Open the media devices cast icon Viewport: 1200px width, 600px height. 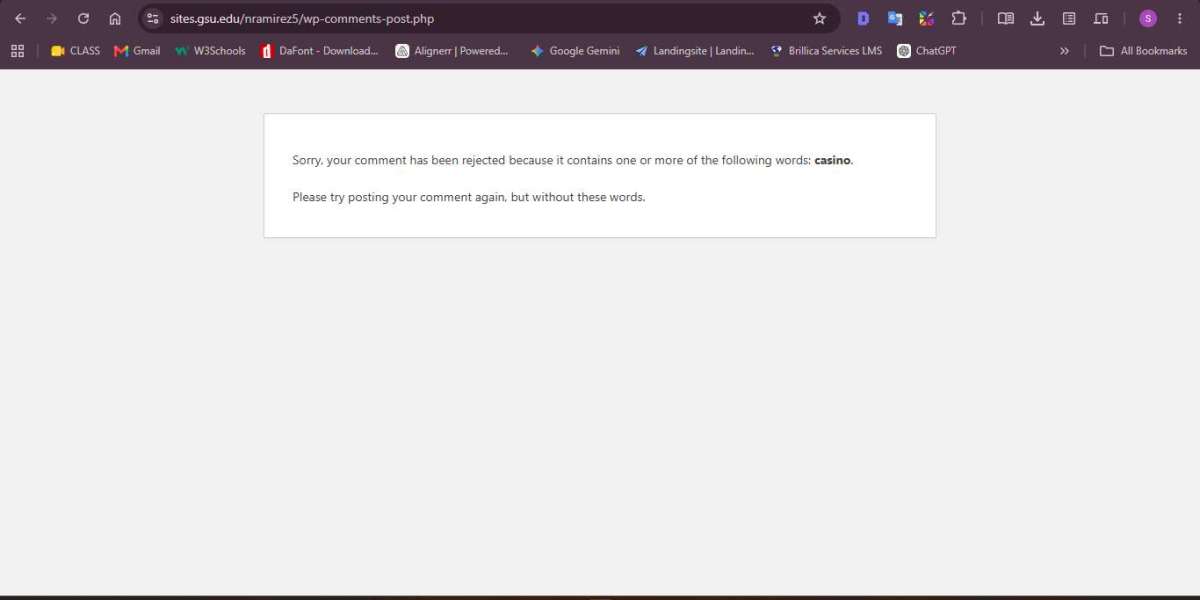[x=1101, y=18]
